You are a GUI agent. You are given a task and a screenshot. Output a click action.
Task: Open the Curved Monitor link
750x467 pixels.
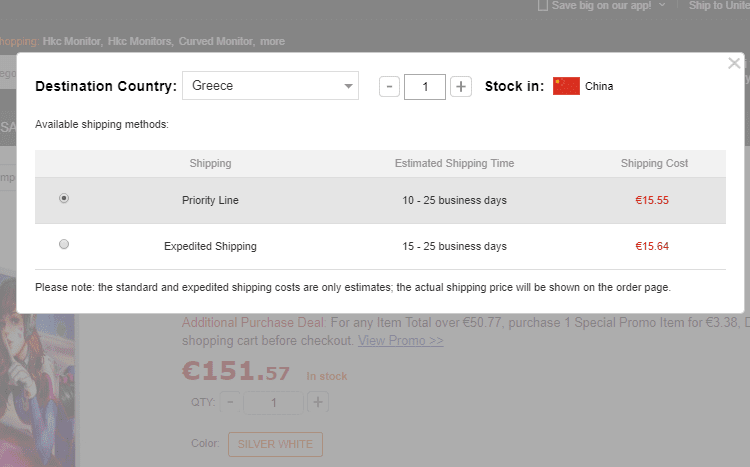point(216,42)
